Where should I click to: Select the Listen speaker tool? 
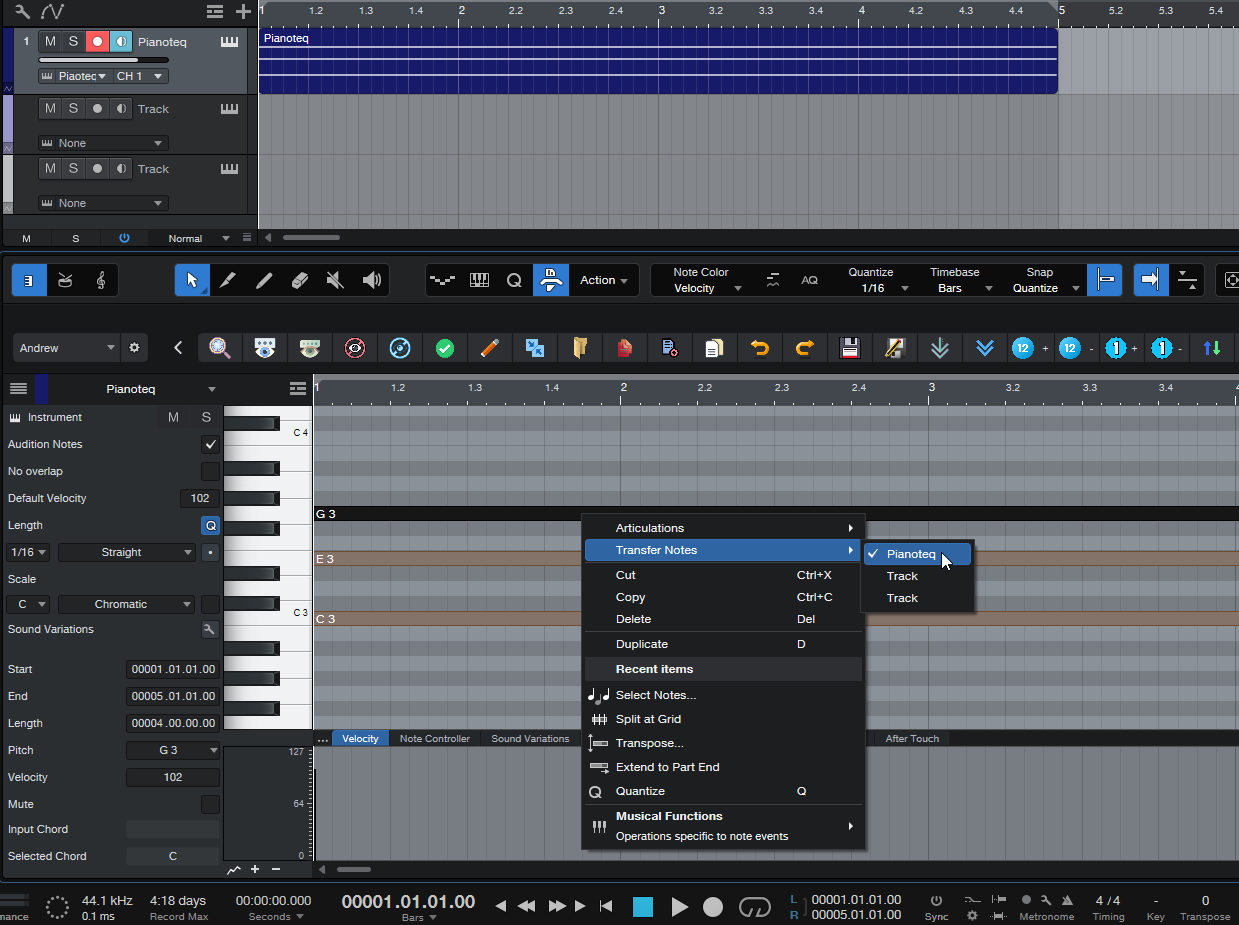pyautogui.click(x=372, y=281)
